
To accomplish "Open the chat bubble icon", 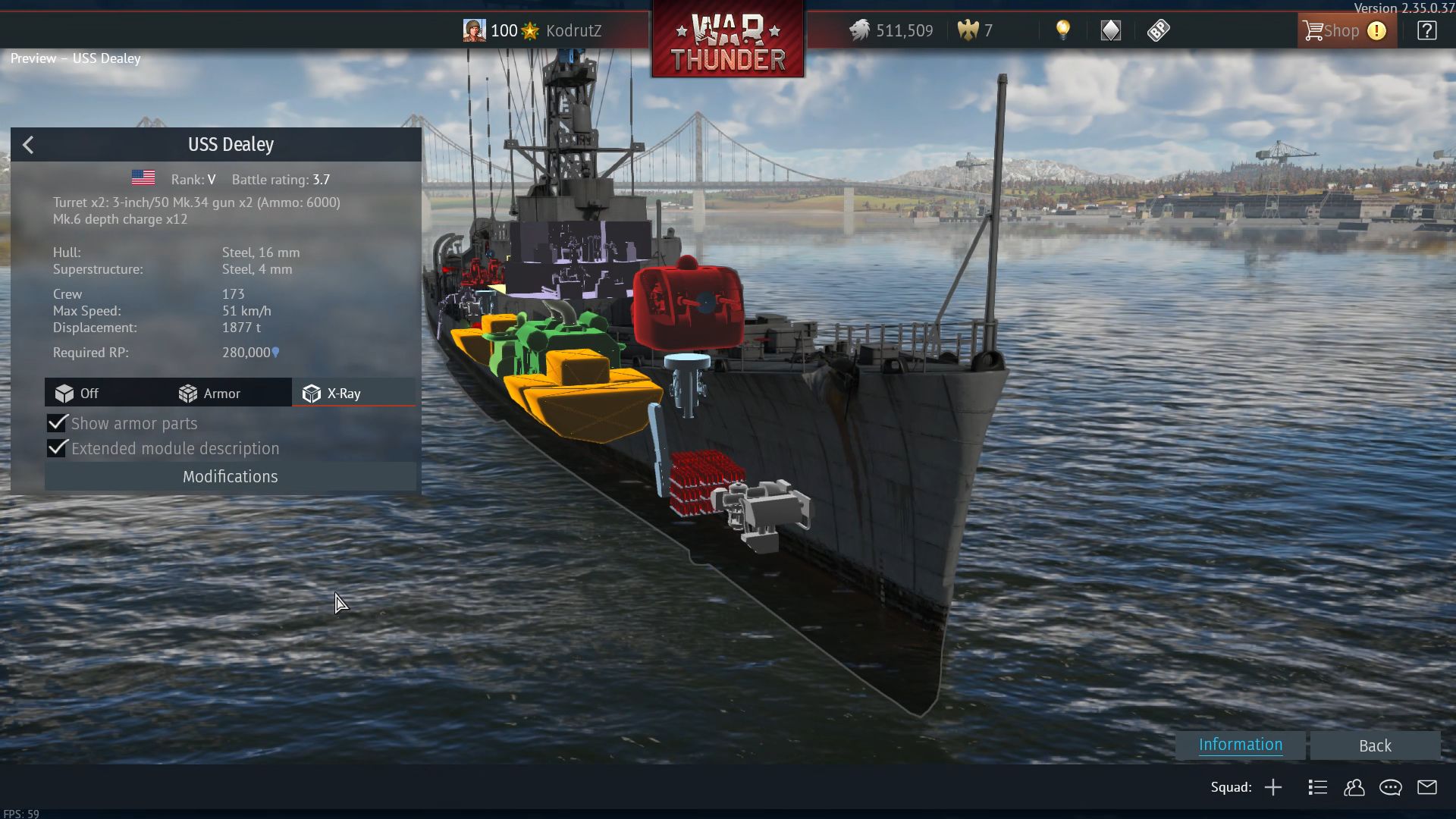I will pyautogui.click(x=1391, y=787).
